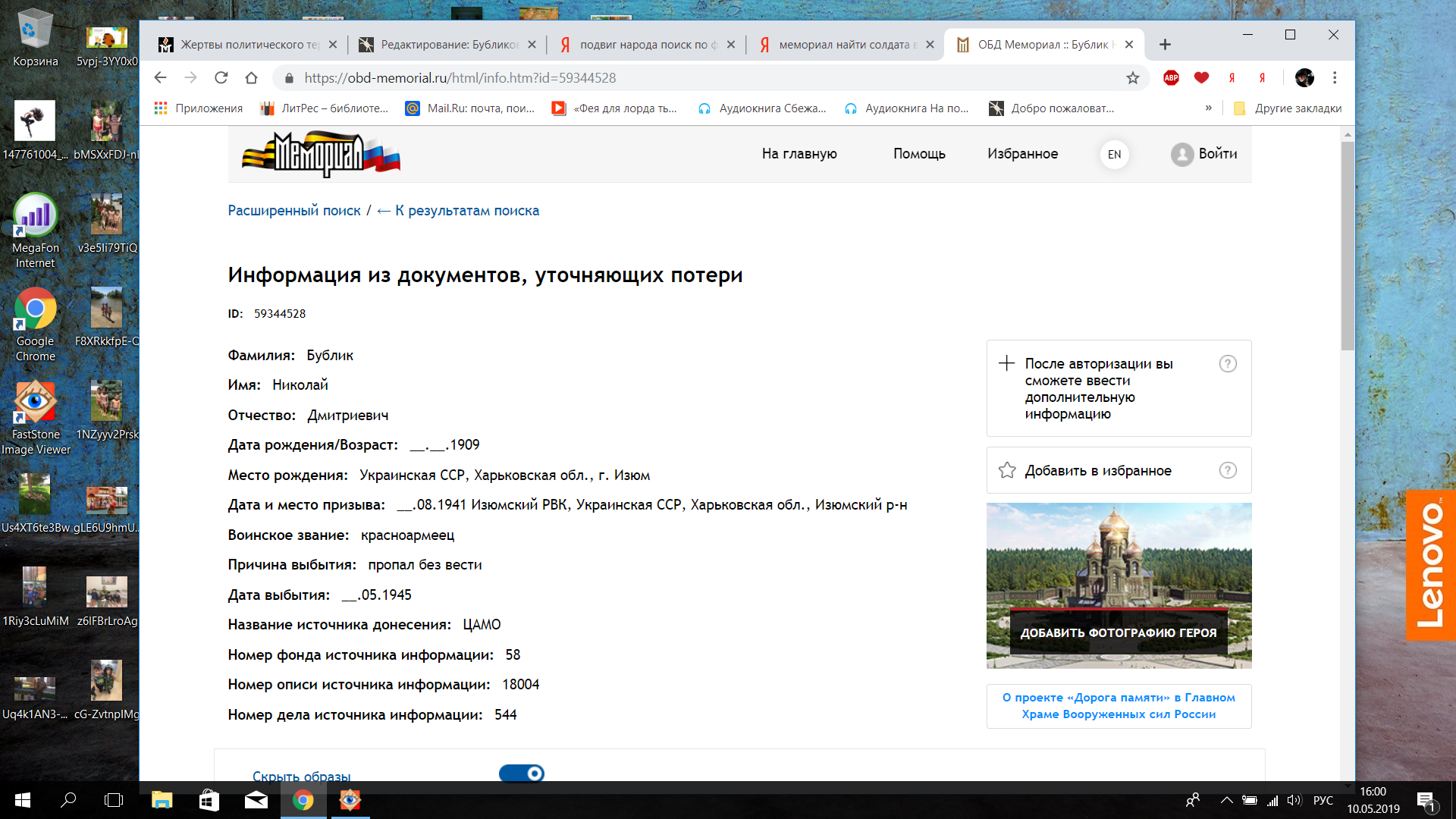This screenshot has width=1456, height=819.
Task: Open the AdBlock Plus extension icon
Action: tap(1171, 78)
